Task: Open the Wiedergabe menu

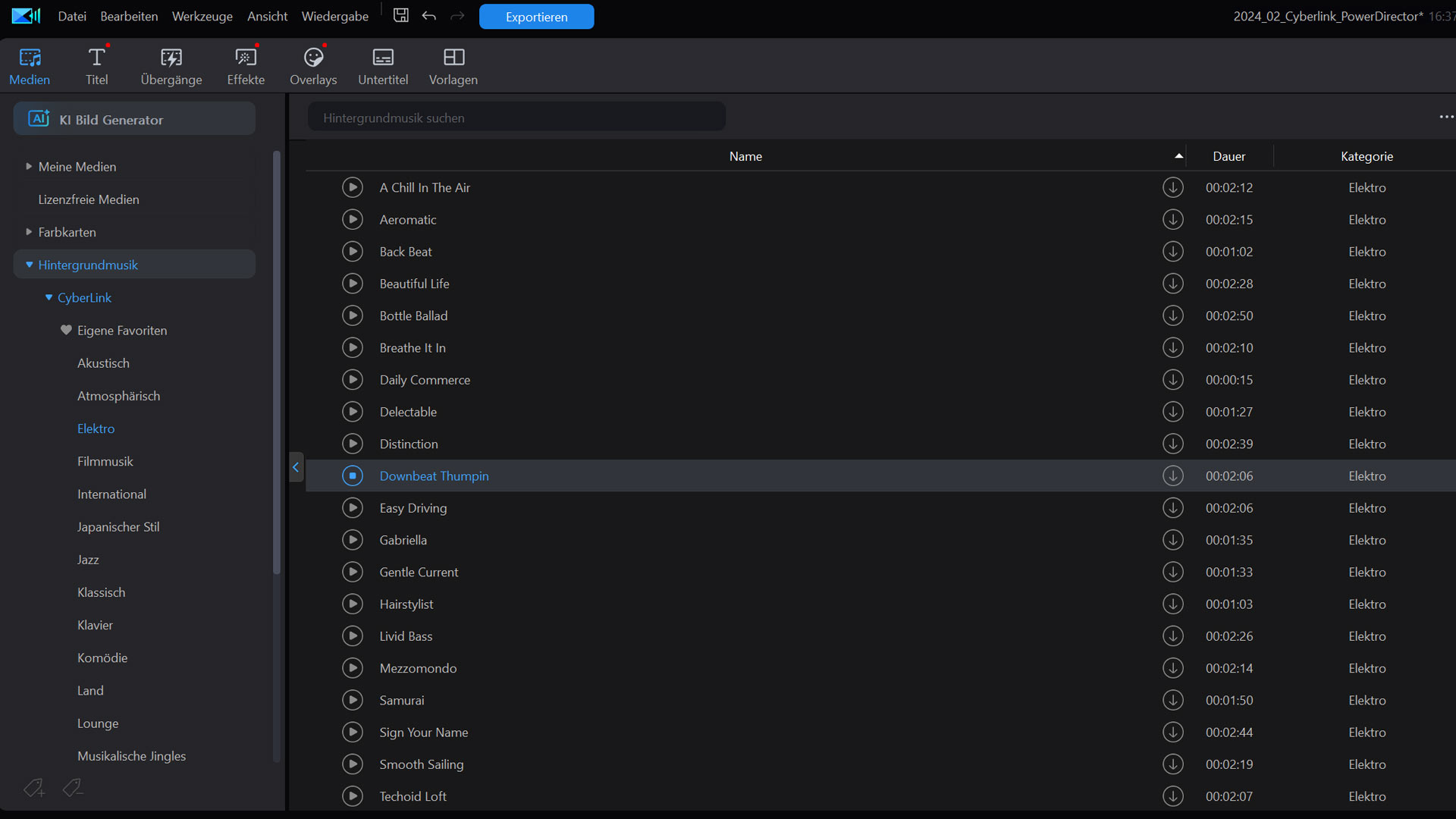Action: [334, 16]
